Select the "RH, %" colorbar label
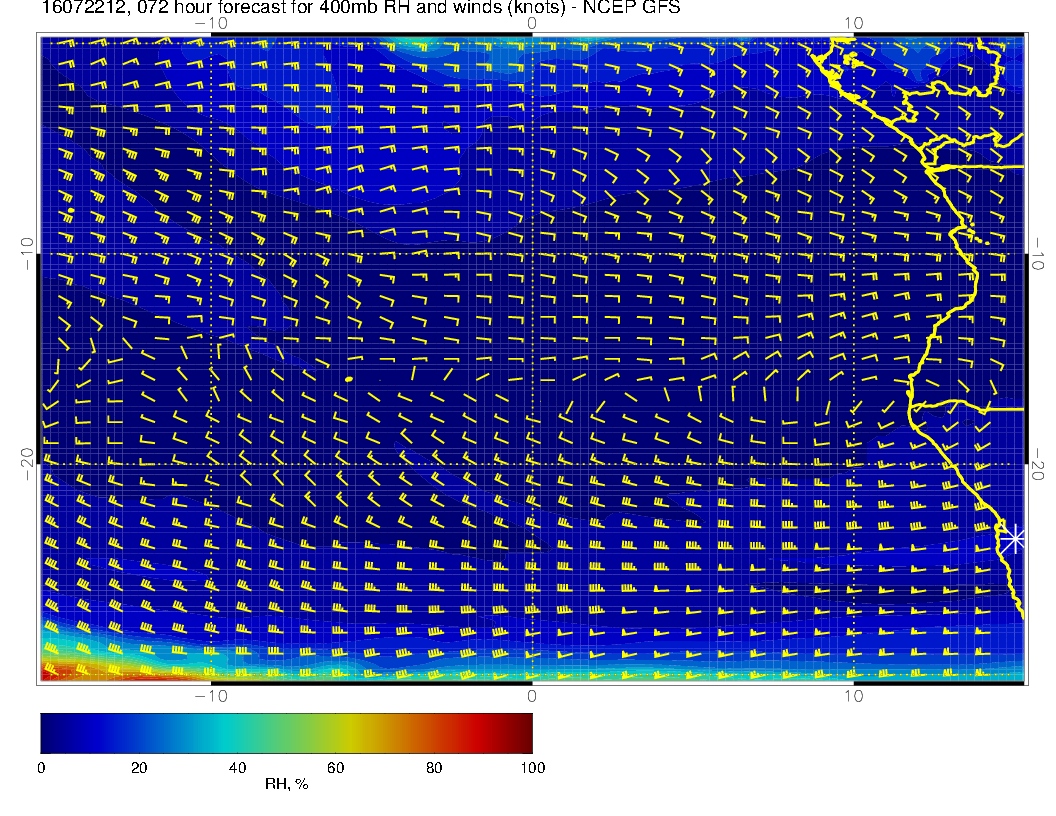The width and height of the screenshot is (1056, 816). click(286, 785)
